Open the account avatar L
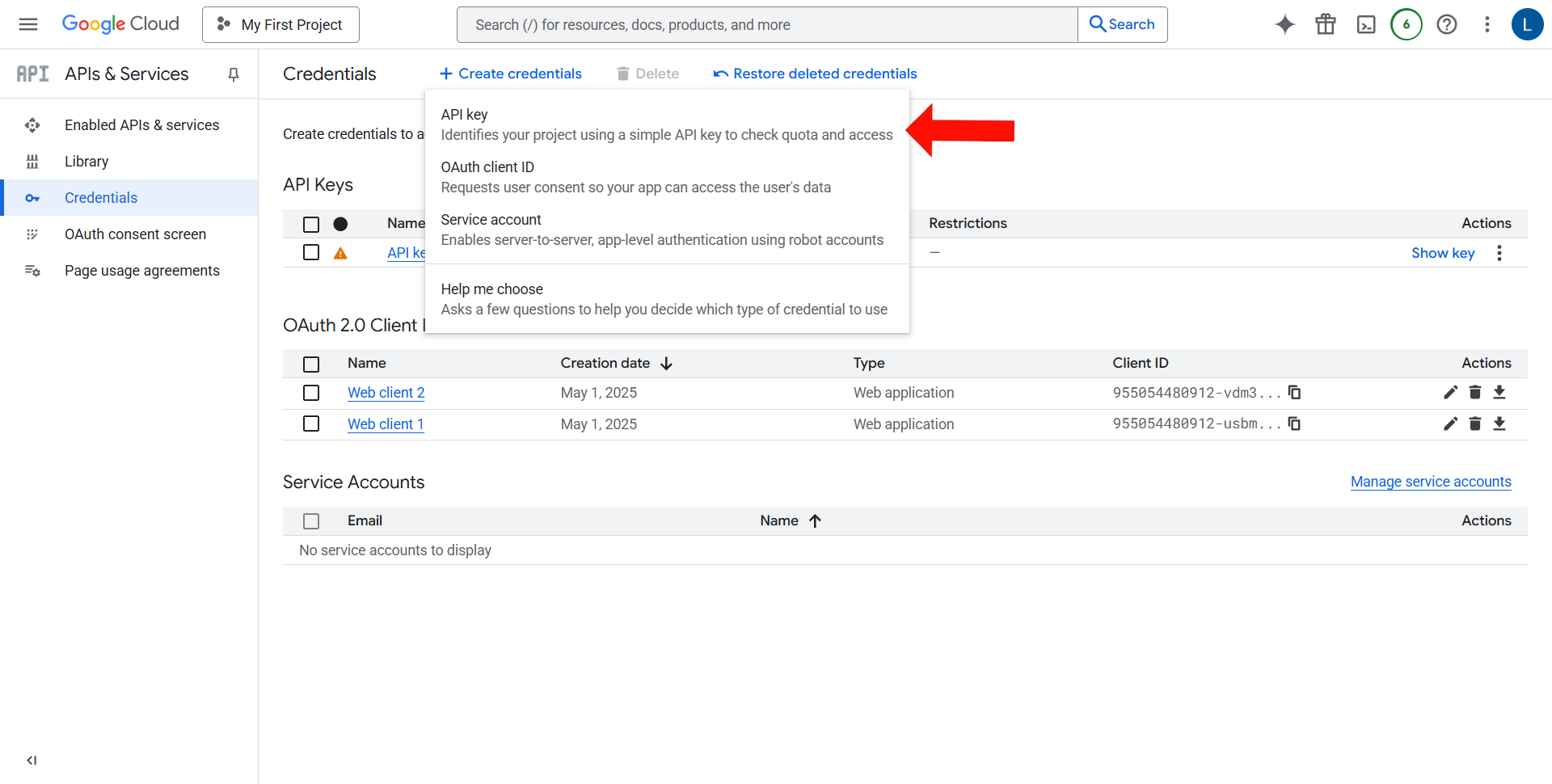Screen dimensions: 1552x784 pyautogui.click(x=1527, y=24)
